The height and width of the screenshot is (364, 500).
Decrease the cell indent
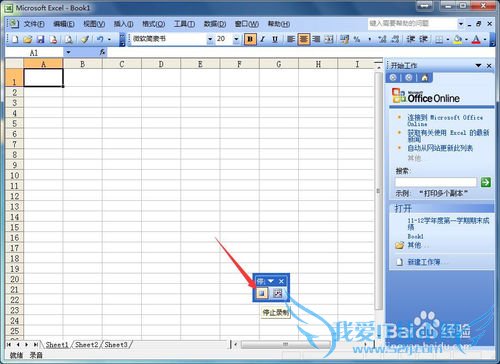coord(411,39)
